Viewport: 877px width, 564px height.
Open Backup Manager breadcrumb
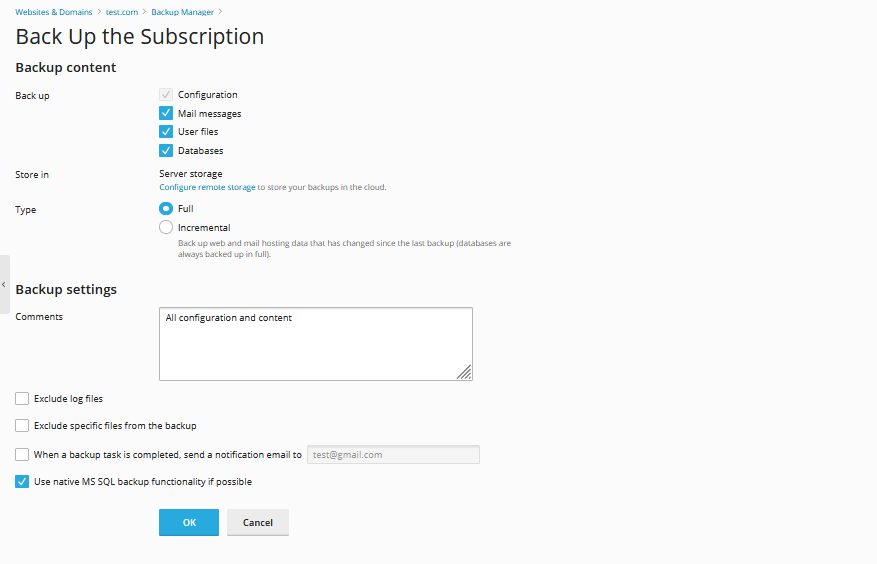click(x=182, y=12)
